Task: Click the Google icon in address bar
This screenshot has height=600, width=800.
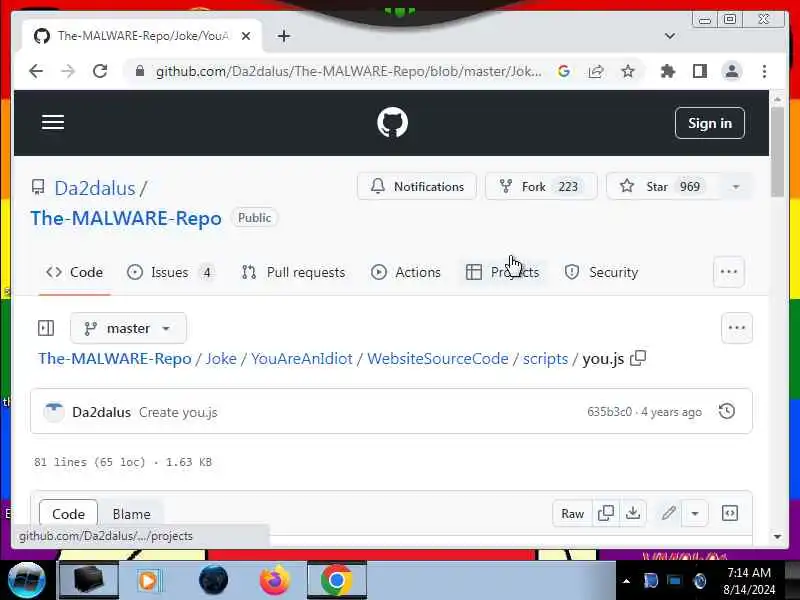Action: tap(563, 71)
